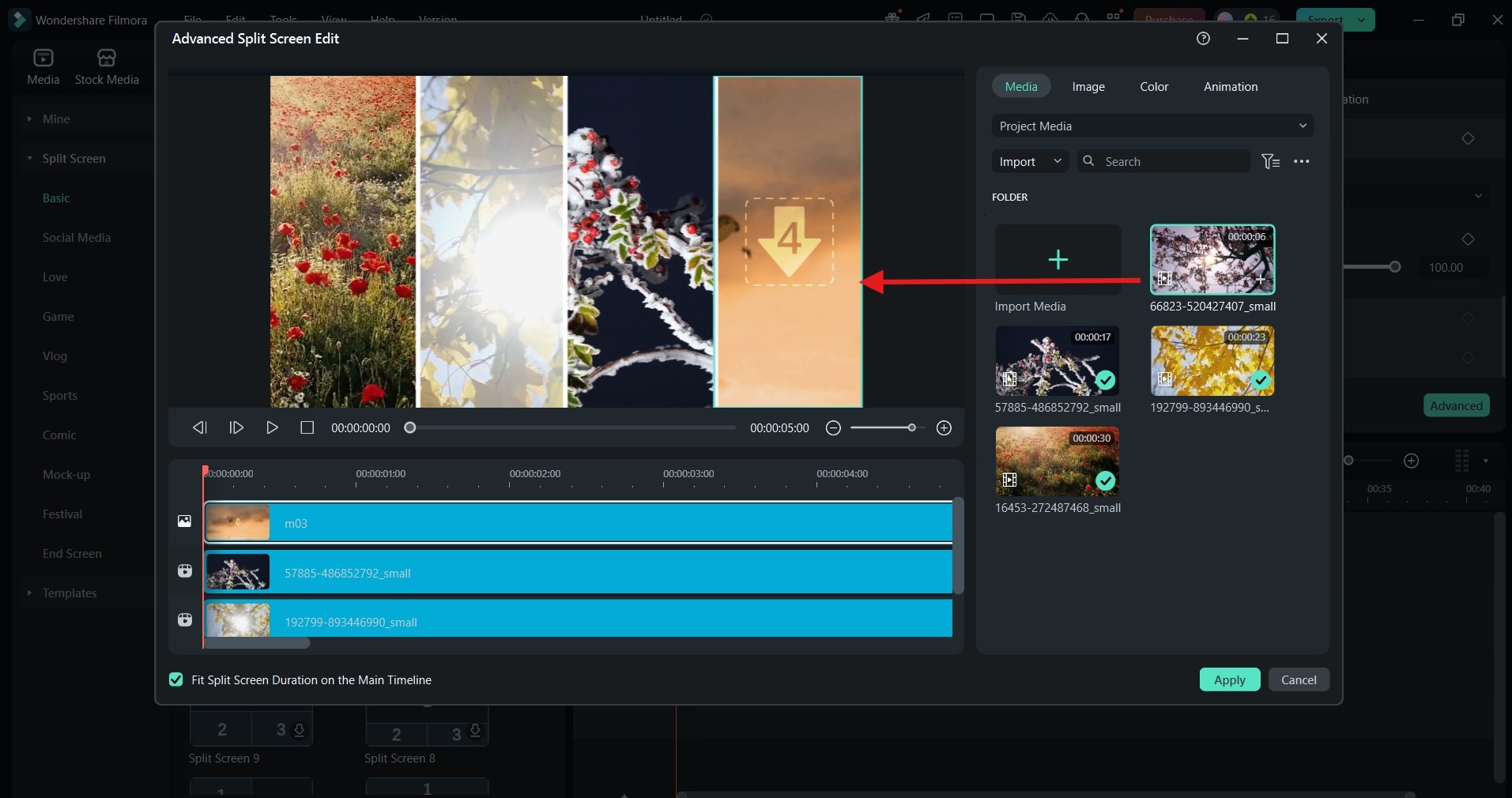Add 66823-520427407_small clip using plus icon
The width and height of the screenshot is (1512, 798).
1260,279
